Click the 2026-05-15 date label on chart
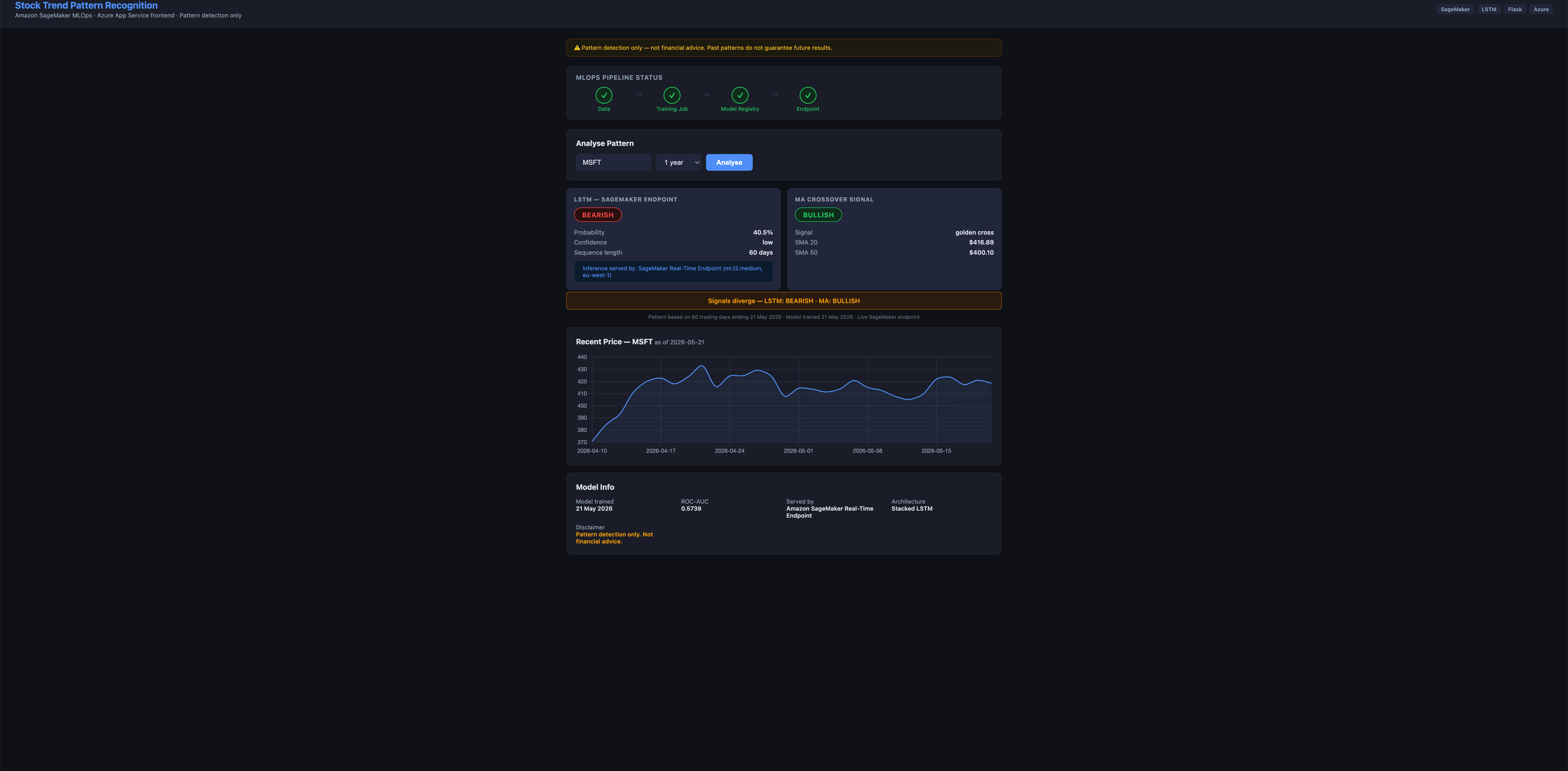This screenshot has width=1568, height=771. (936, 451)
